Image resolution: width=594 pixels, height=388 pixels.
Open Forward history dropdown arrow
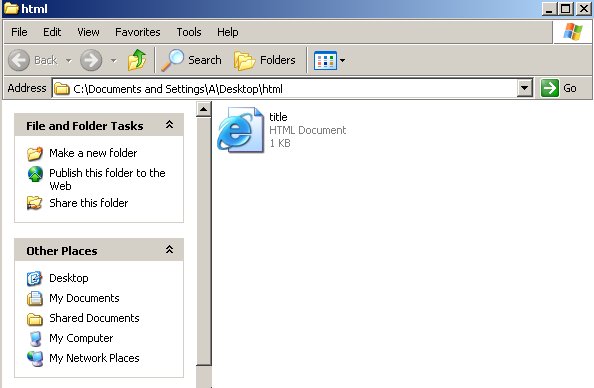(114, 60)
